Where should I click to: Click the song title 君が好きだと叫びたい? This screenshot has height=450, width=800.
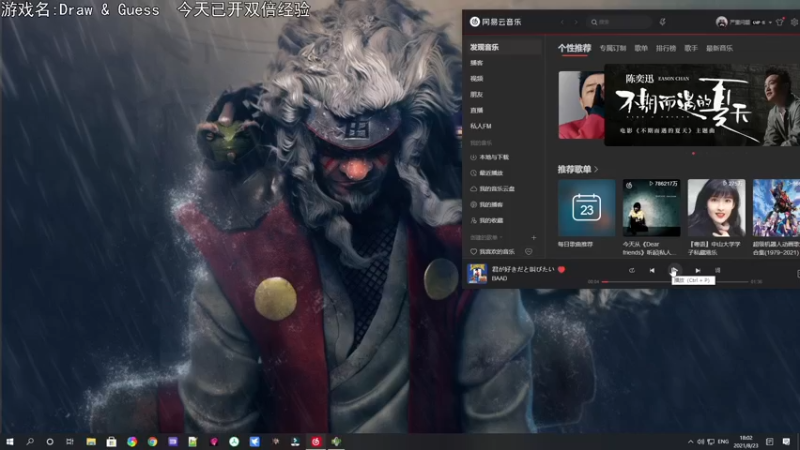click(523, 269)
